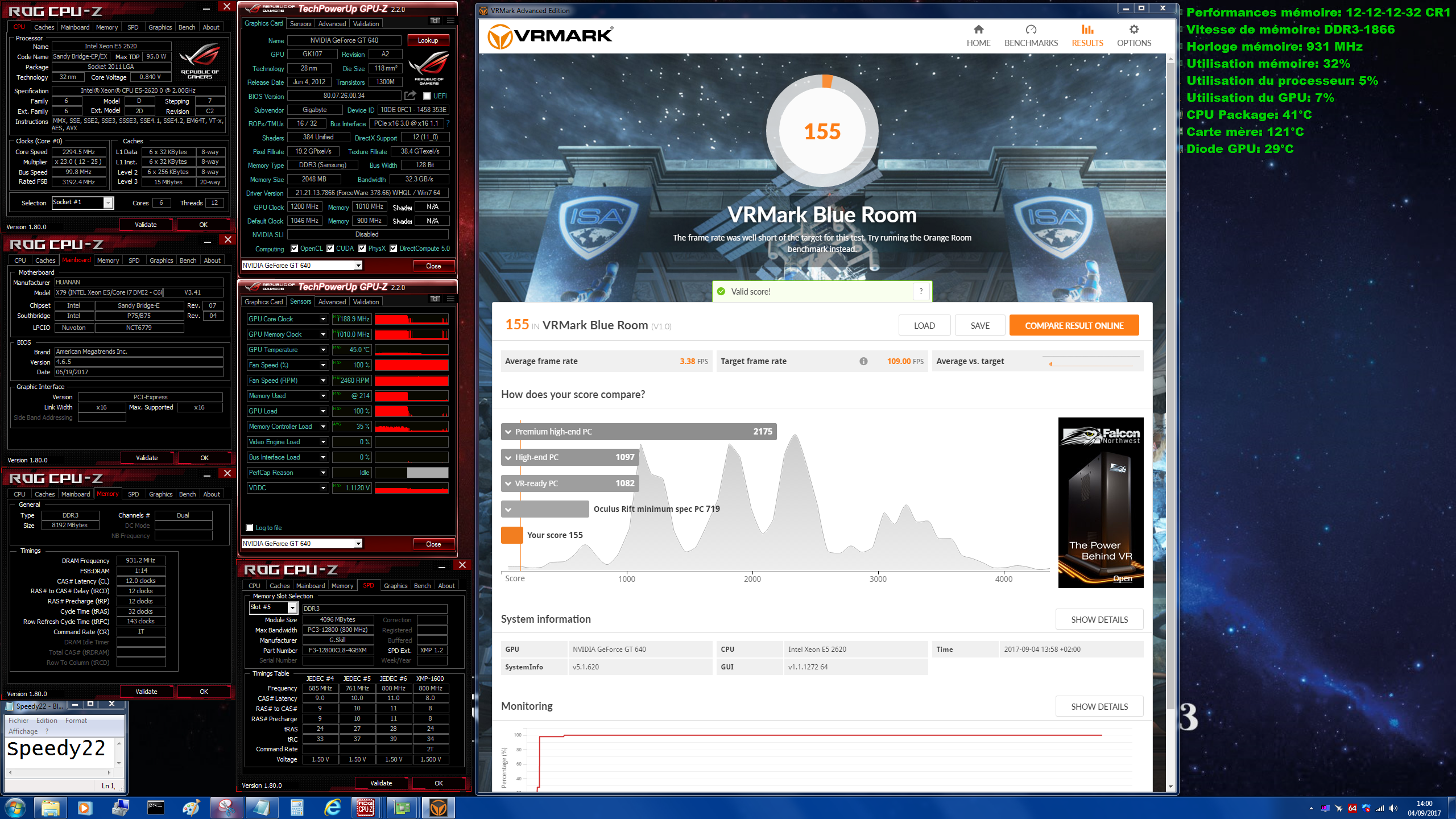Toggle the OpenCL checkbox
Viewport: 1456px width, 819px height.
(294, 248)
